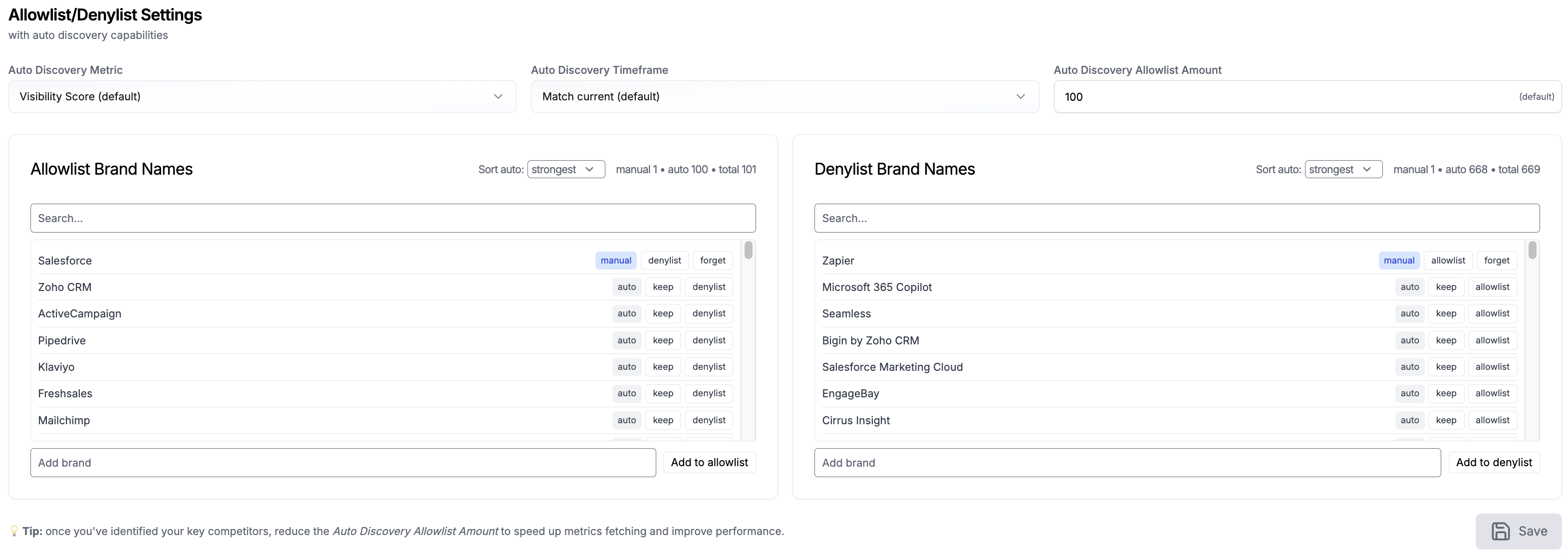Click the denylist totals summary text

point(1466,169)
